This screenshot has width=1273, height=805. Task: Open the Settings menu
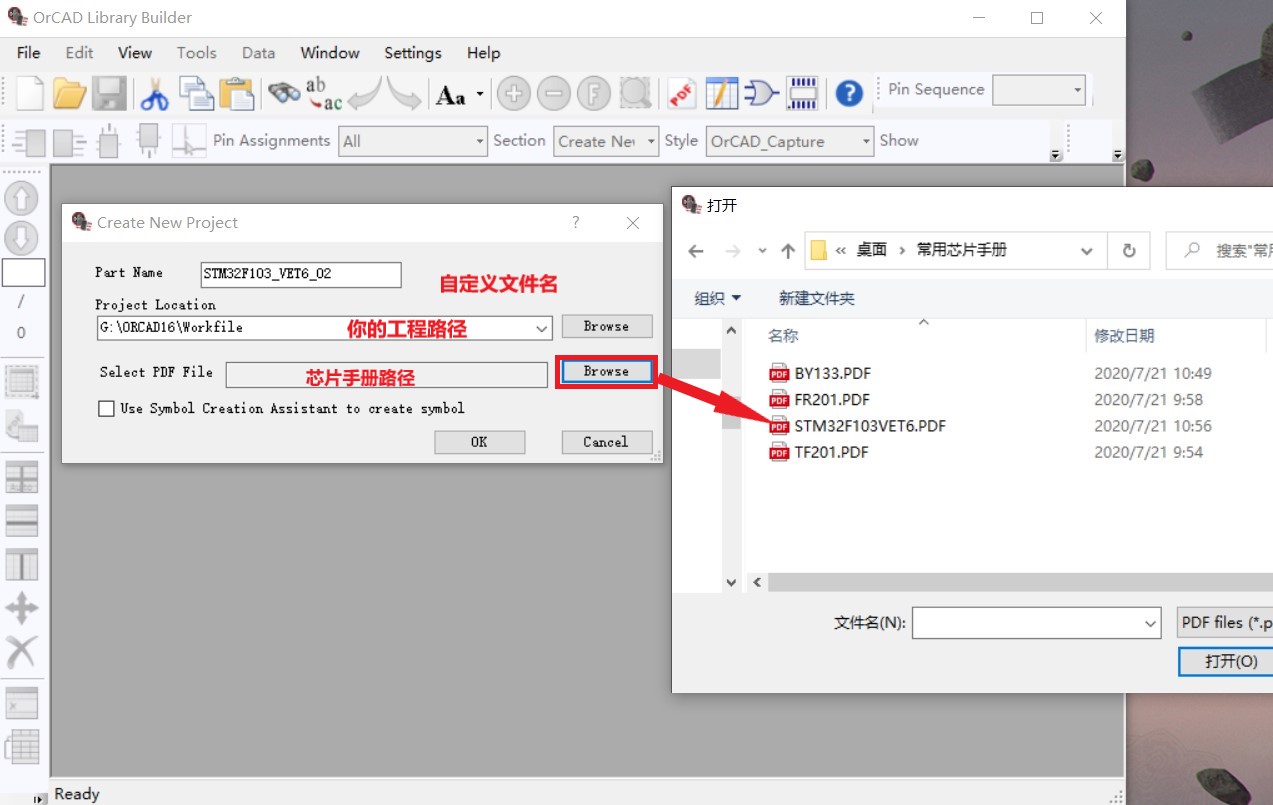click(x=412, y=53)
